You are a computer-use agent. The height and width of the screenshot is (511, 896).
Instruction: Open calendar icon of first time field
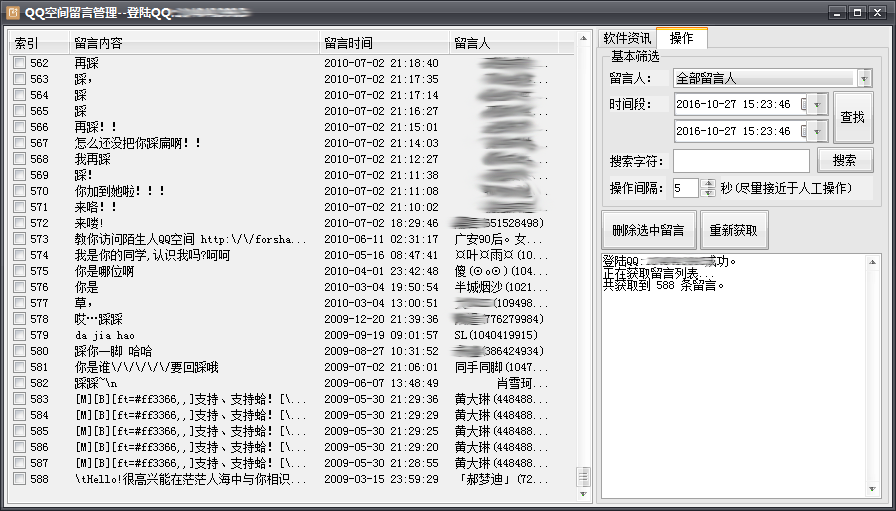(804, 104)
